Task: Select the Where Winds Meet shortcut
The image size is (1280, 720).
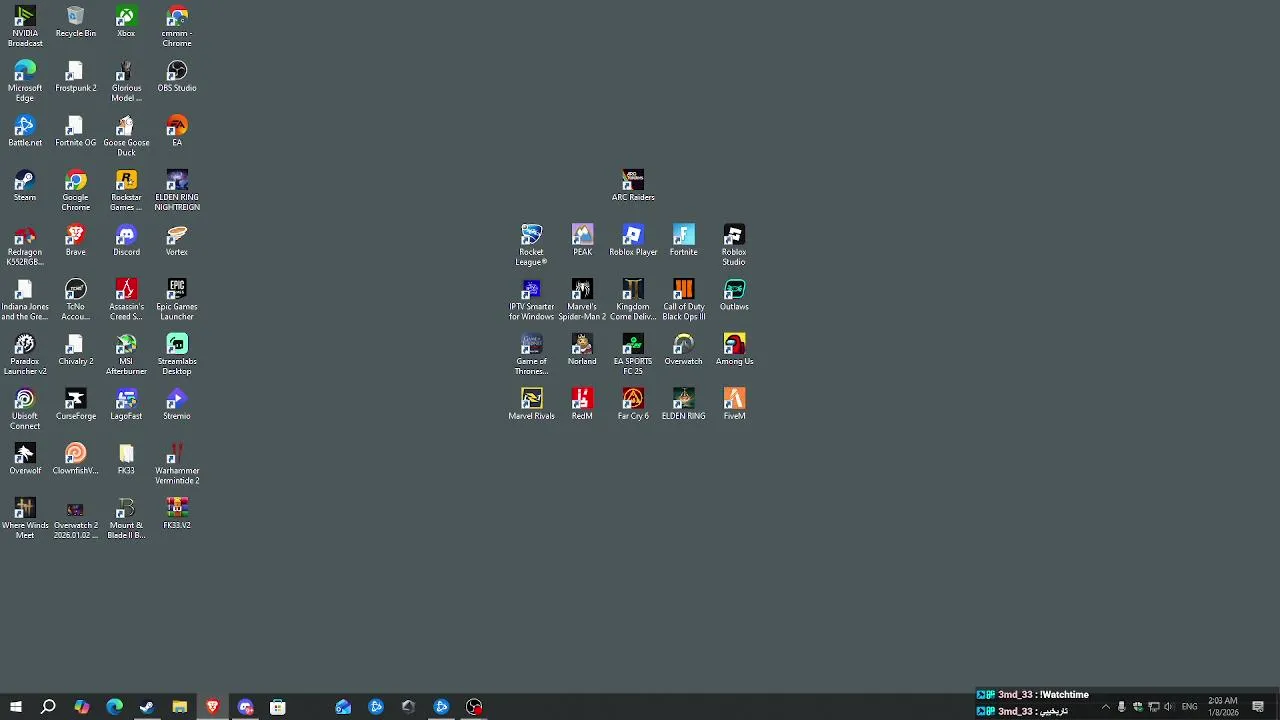Action: pos(25,519)
